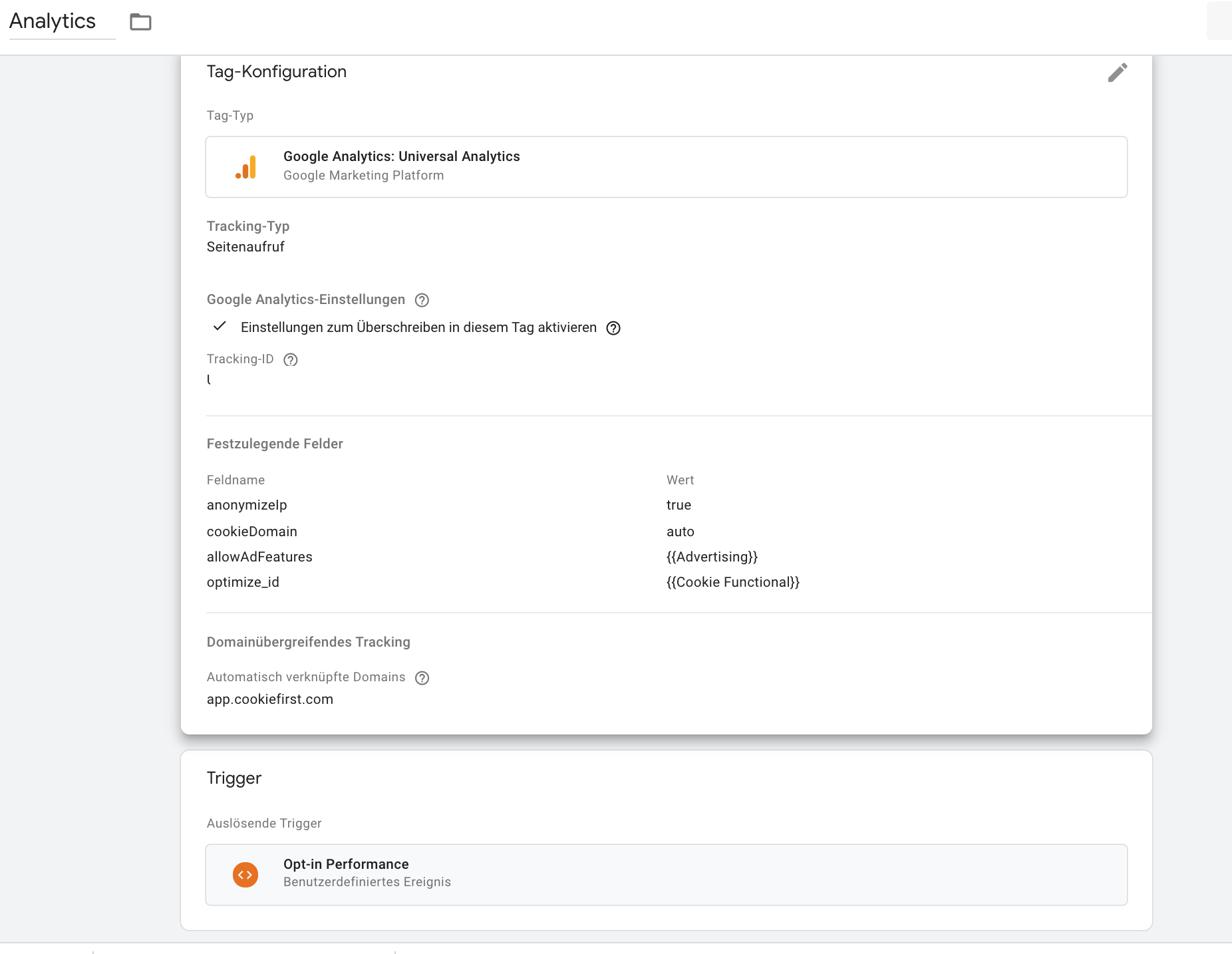
Task: Click the anonymizeIp field name
Action: pos(247,505)
